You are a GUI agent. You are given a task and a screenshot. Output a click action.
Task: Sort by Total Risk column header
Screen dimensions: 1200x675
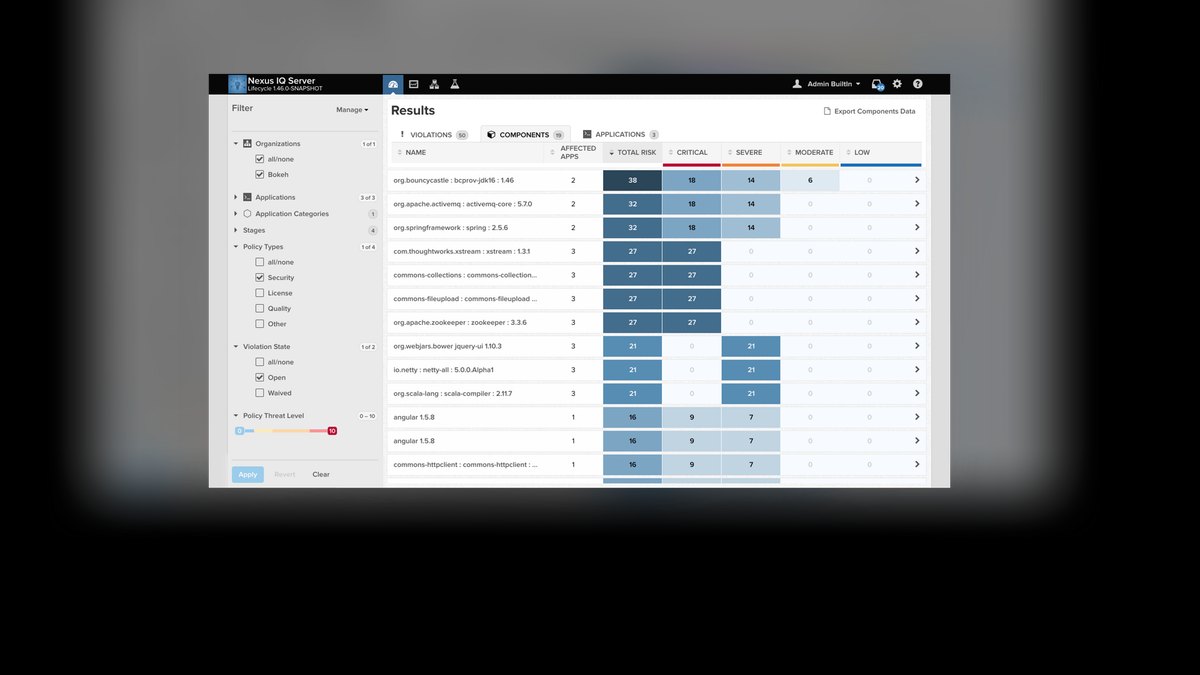[632, 153]
